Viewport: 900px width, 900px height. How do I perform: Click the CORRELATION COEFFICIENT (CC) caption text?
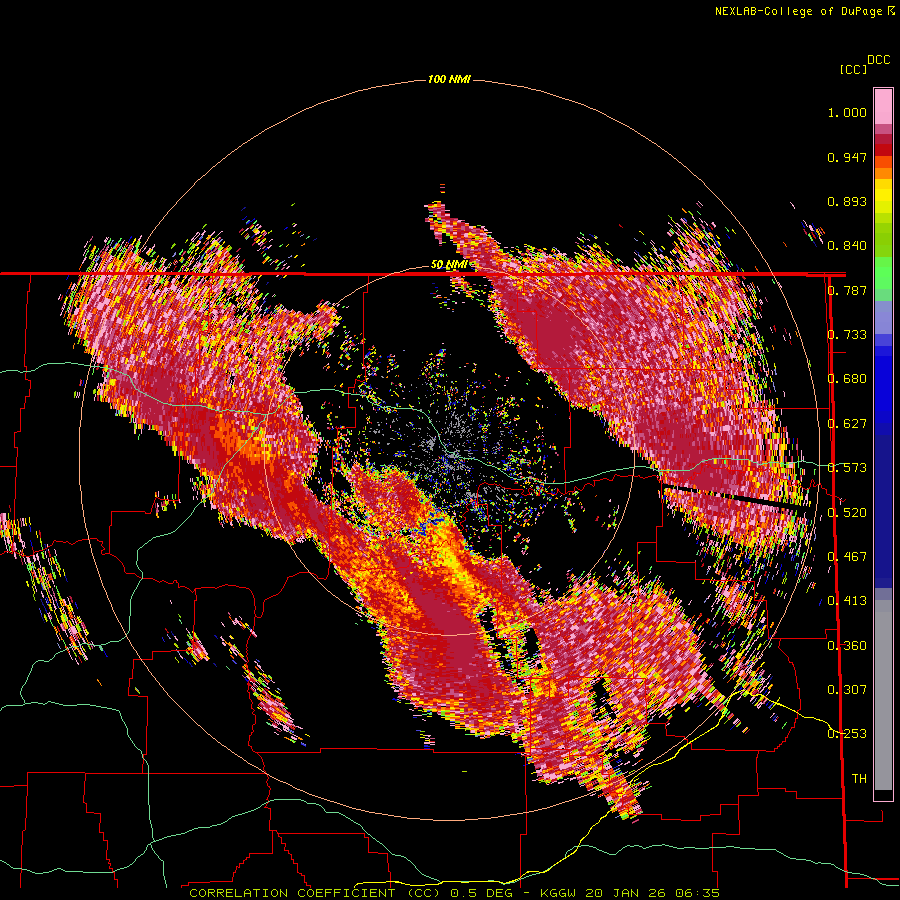tap(315, 893)
